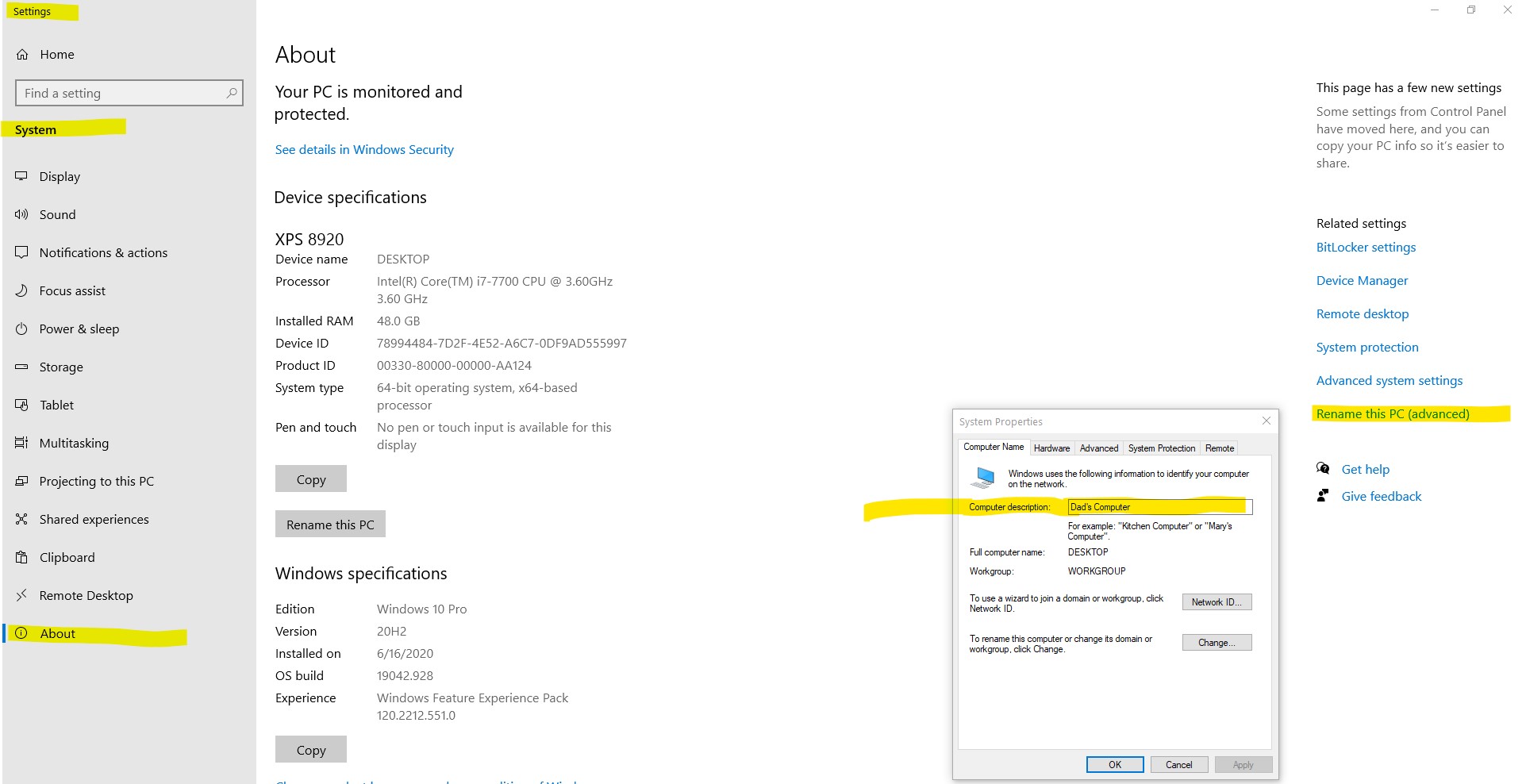This screenshot has height=784, width=1526.
Task: Open Display settings via its monitor icon
Action: tap(21, 176)
